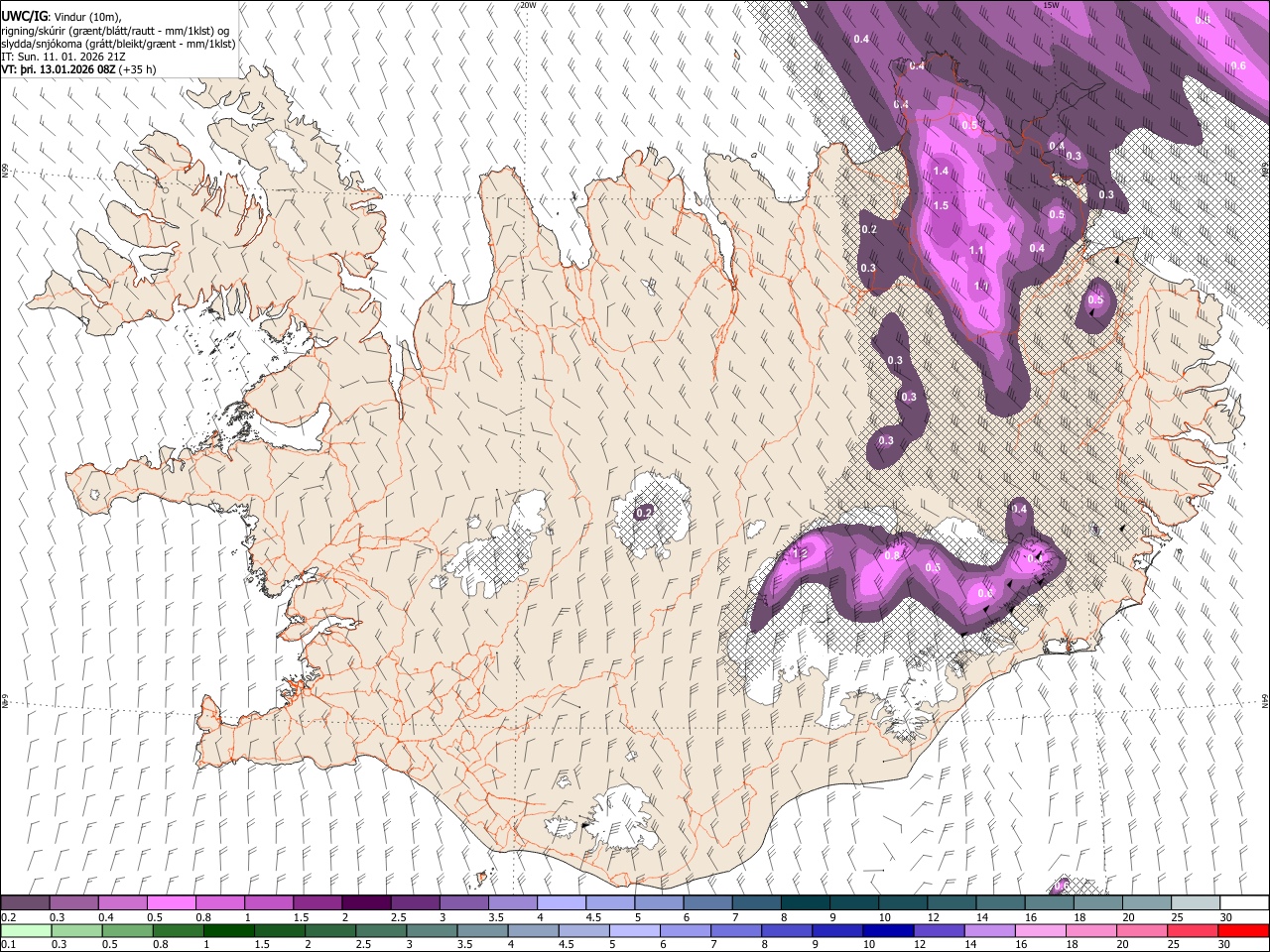1270x952 pixels.
Task: Click the '25' label in the upper legend row
Action: [1178, 917]
